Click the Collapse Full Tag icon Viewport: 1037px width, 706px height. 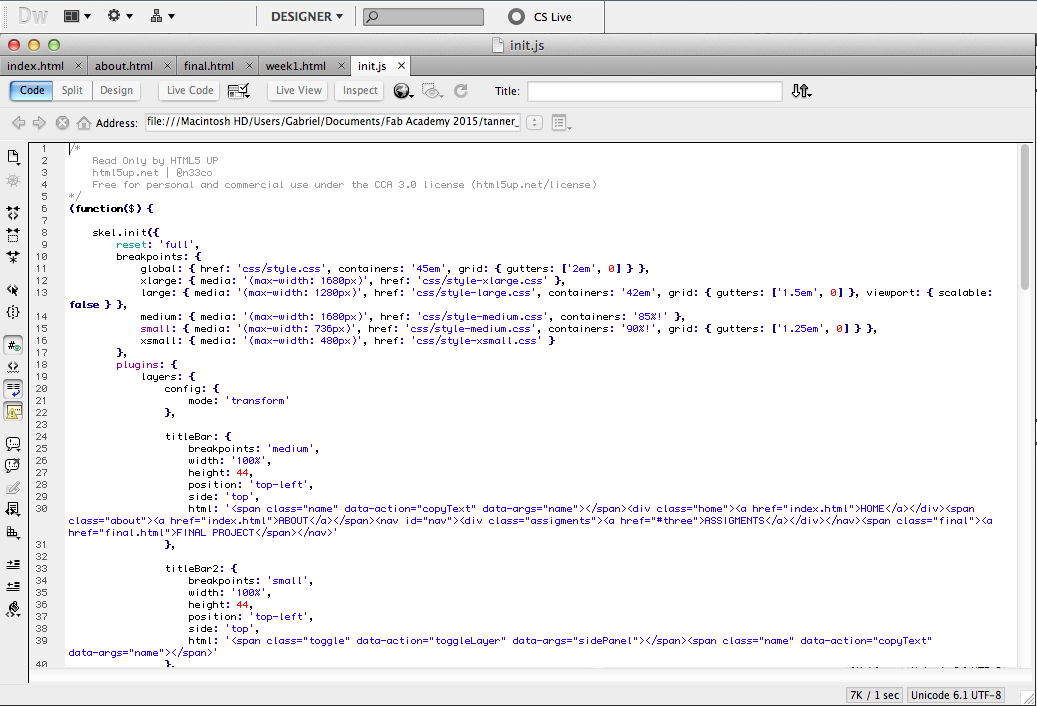(x=13, y=213)
